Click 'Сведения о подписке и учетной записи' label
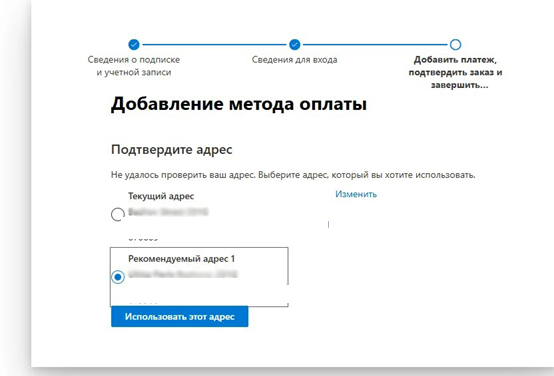 (134, 66)
